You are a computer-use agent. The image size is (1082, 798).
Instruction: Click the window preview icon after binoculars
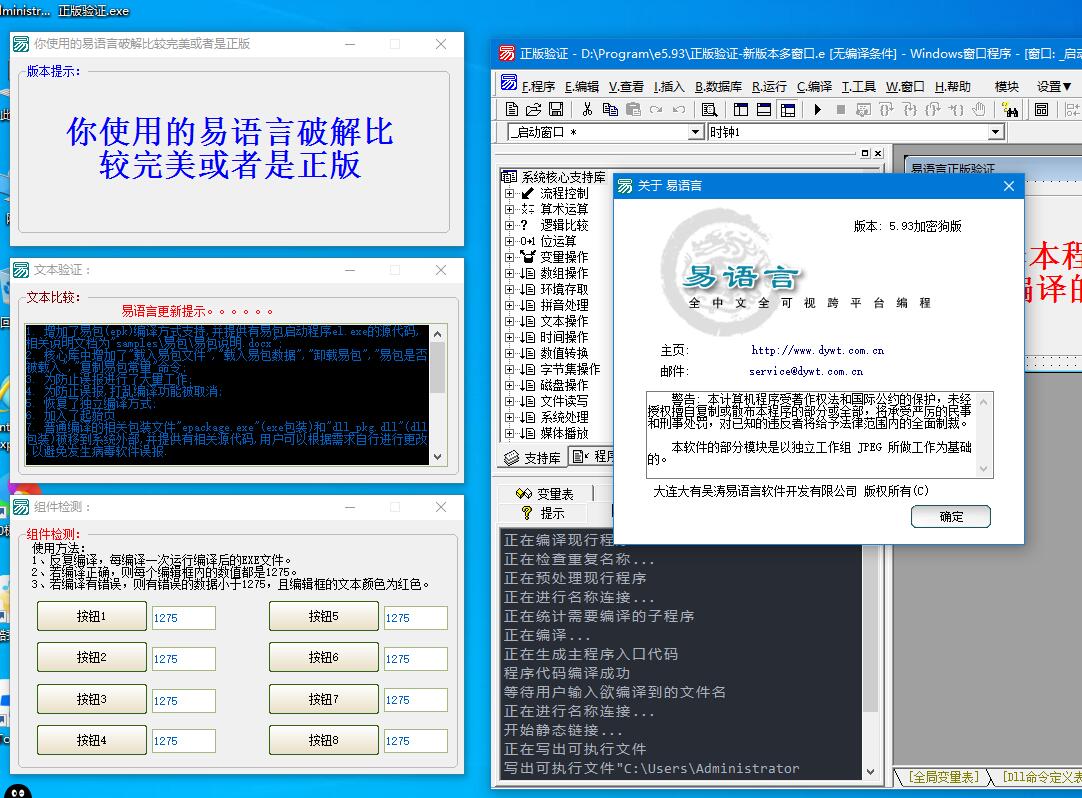click(1041, 109)
